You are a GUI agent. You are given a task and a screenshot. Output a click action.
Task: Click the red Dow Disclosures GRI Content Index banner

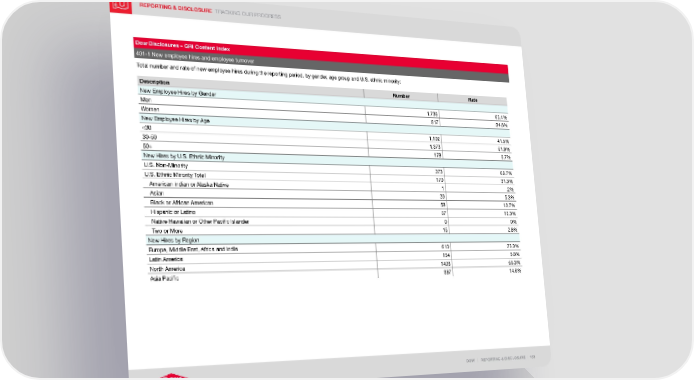click(x=321, y=57)
